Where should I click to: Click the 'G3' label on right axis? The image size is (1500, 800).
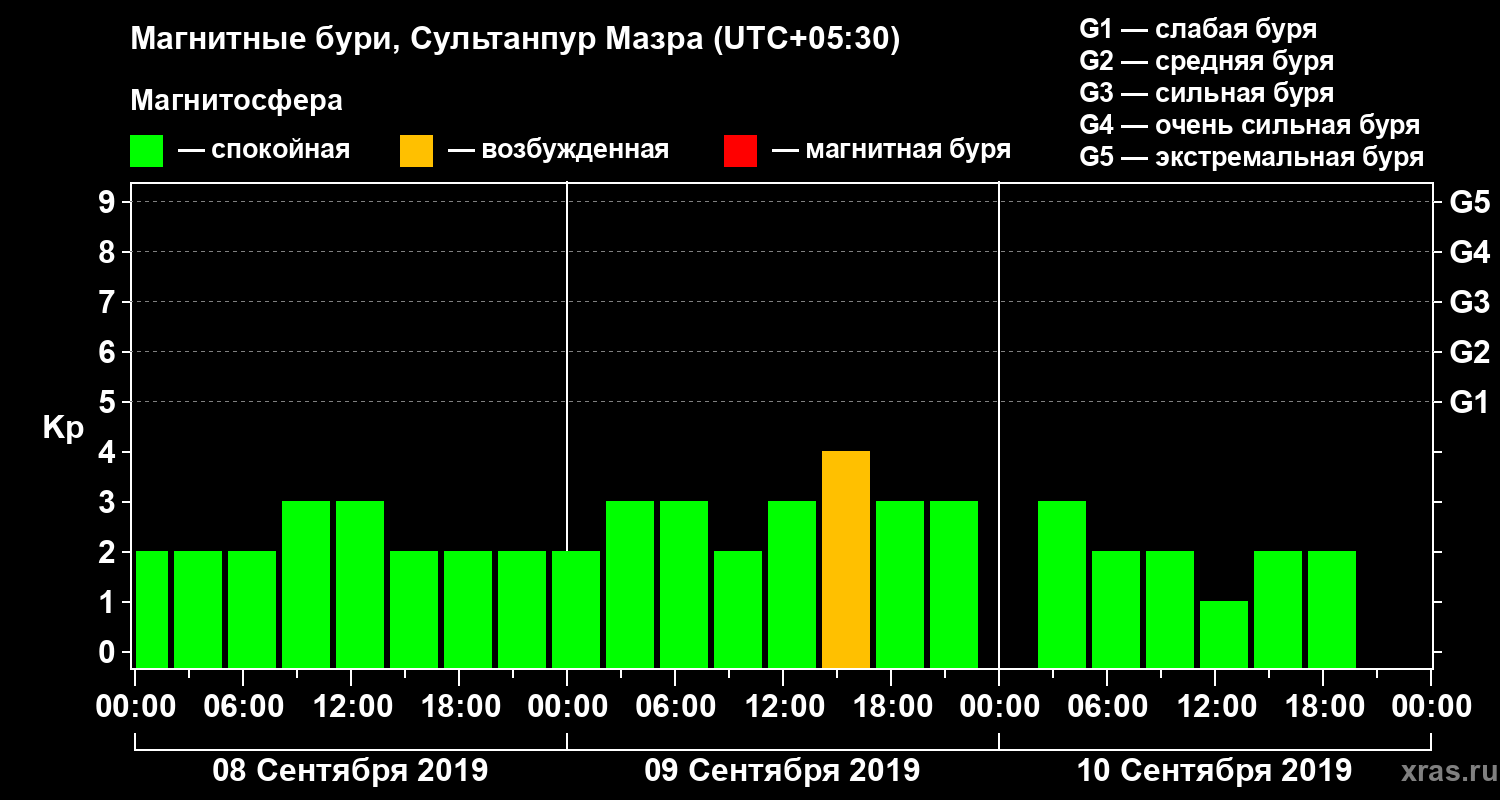pyautogui.click(x=1469, y=303)
